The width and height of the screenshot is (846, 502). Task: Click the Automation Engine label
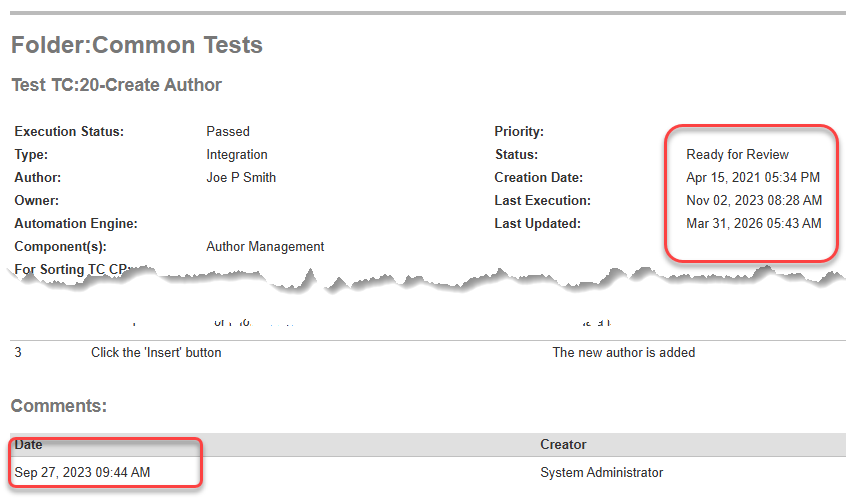76,223
